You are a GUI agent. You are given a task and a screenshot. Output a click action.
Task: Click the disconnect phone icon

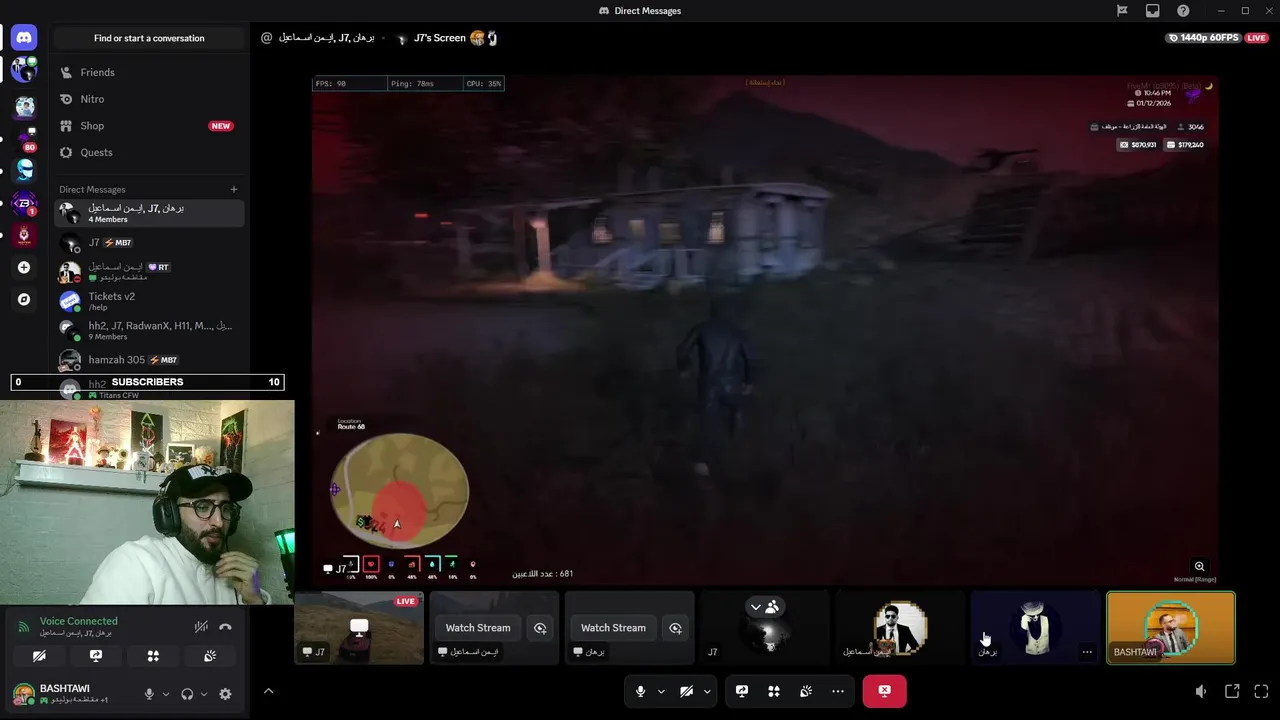pos(225,627)
